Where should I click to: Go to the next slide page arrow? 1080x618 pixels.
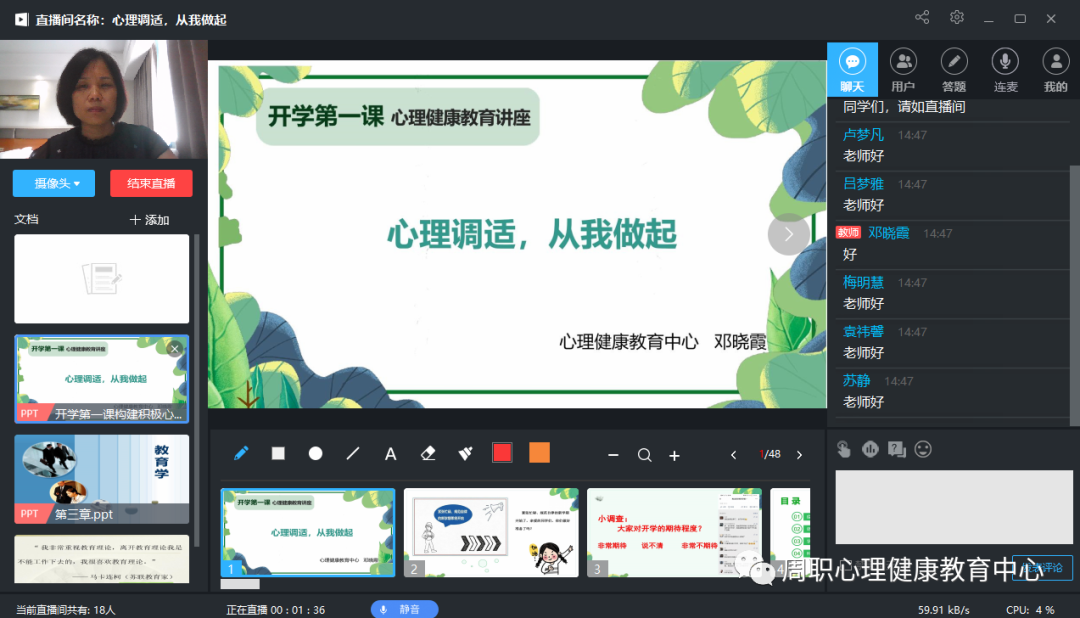point(799,455)
